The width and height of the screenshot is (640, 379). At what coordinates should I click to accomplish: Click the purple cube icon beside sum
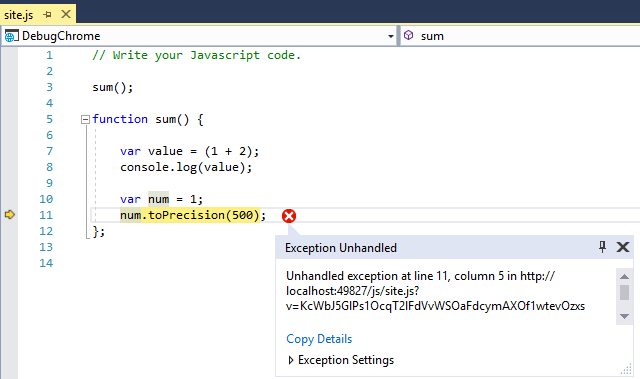click(408, 35)
